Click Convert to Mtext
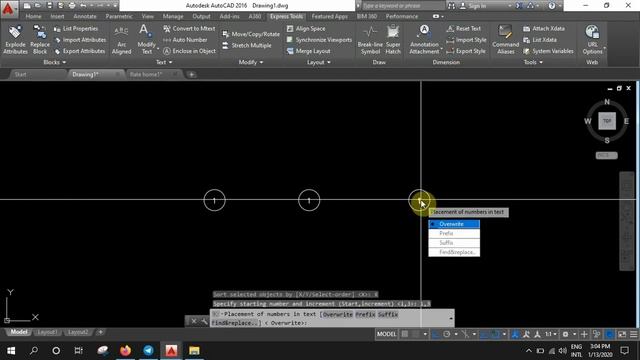This screenshot has width=640, height=360. [x=189, y=29]
